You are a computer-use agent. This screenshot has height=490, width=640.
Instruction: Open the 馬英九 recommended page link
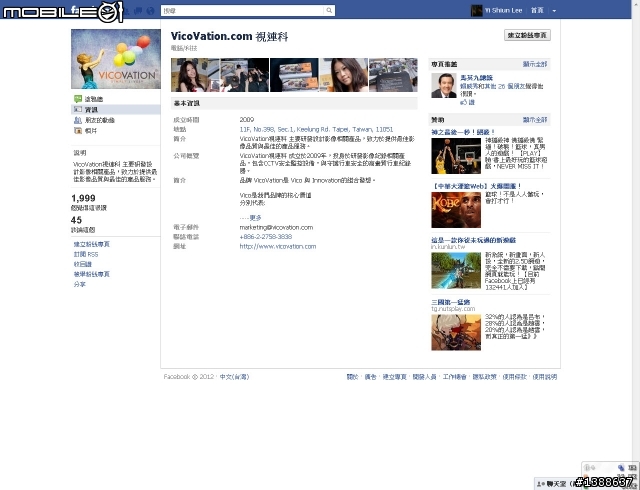coord(476,78)
